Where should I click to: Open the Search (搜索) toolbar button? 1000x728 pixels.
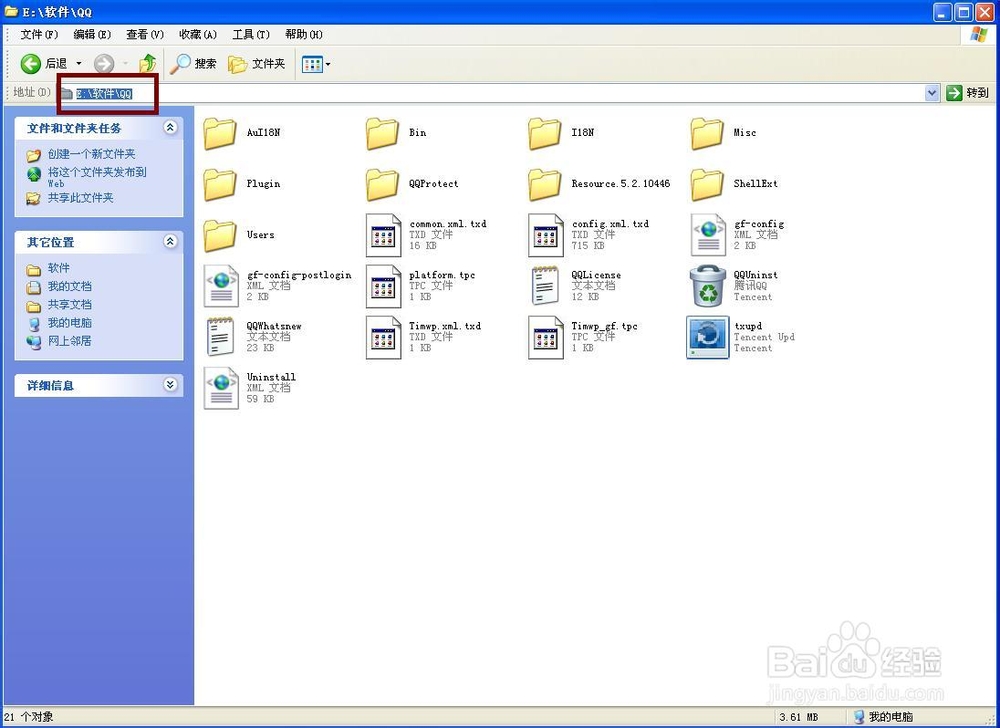193,64
